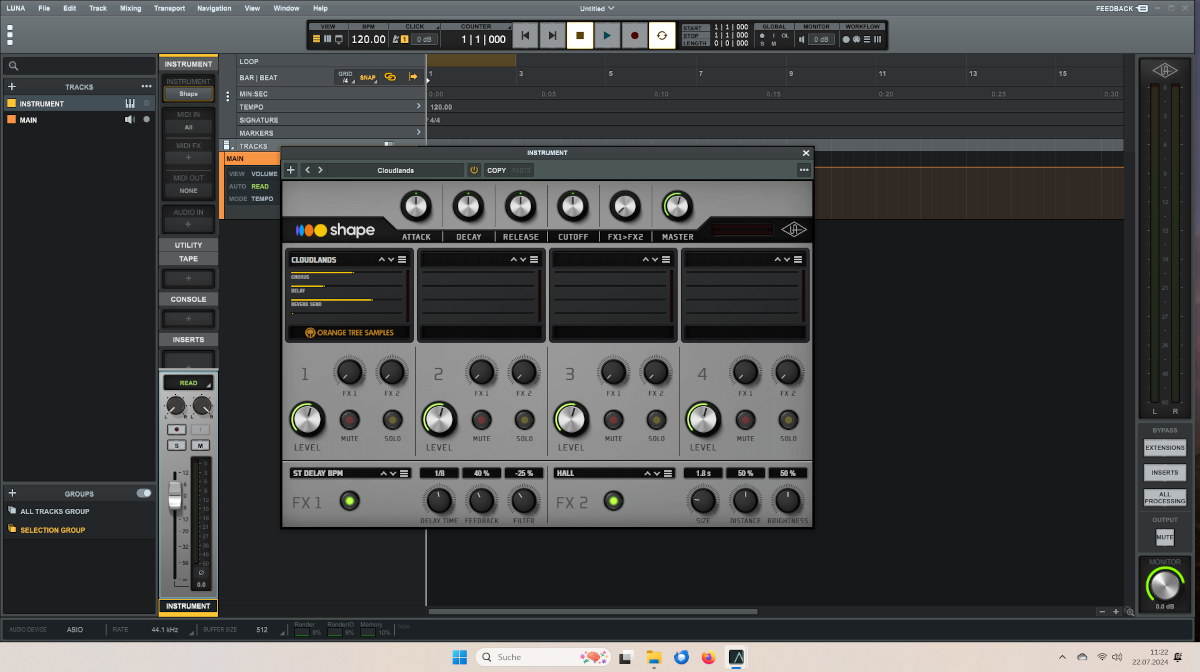
Task: Toggle the FX 1 enable LED button
Action: click(x=350, y=501)
